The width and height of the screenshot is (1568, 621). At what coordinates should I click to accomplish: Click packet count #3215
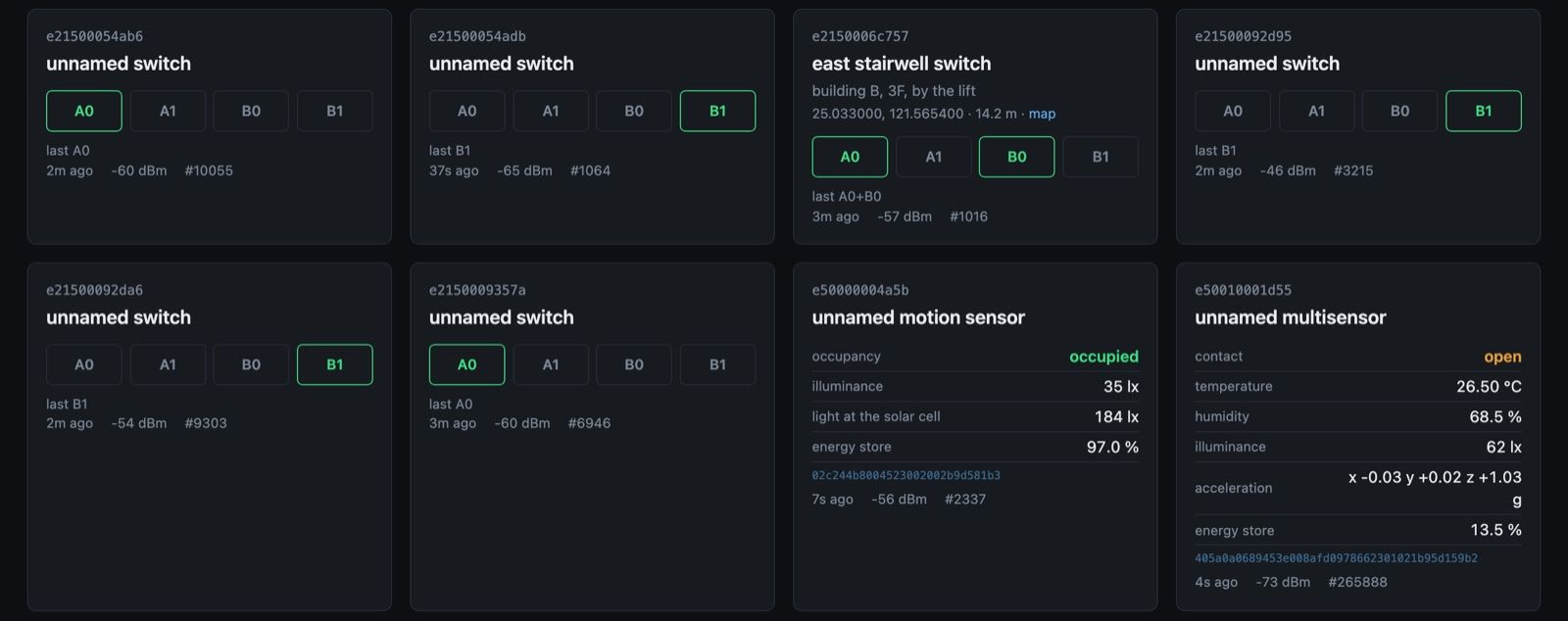[x=1353, y=170]
